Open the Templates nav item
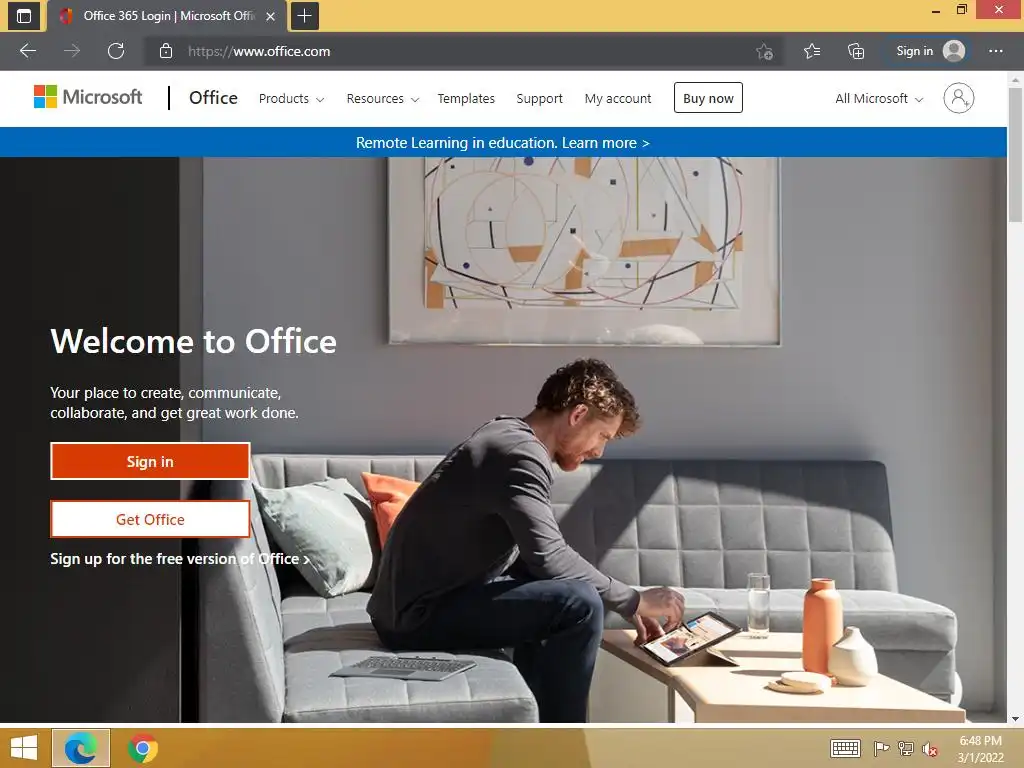 [x=466, y=99]
